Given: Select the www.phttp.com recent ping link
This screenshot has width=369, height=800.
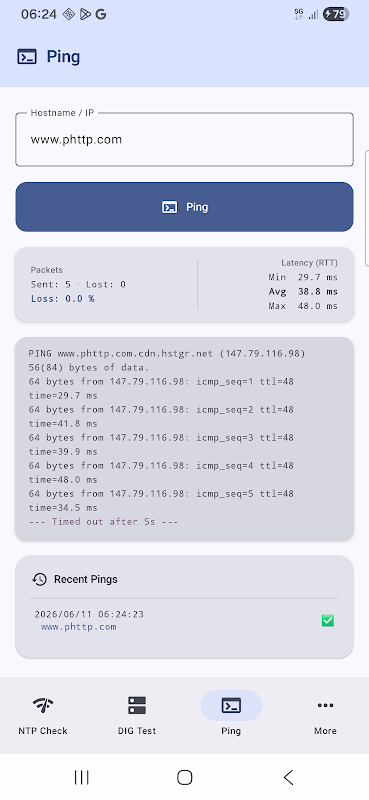Looking at the screenshot, I should click(79, 627).
